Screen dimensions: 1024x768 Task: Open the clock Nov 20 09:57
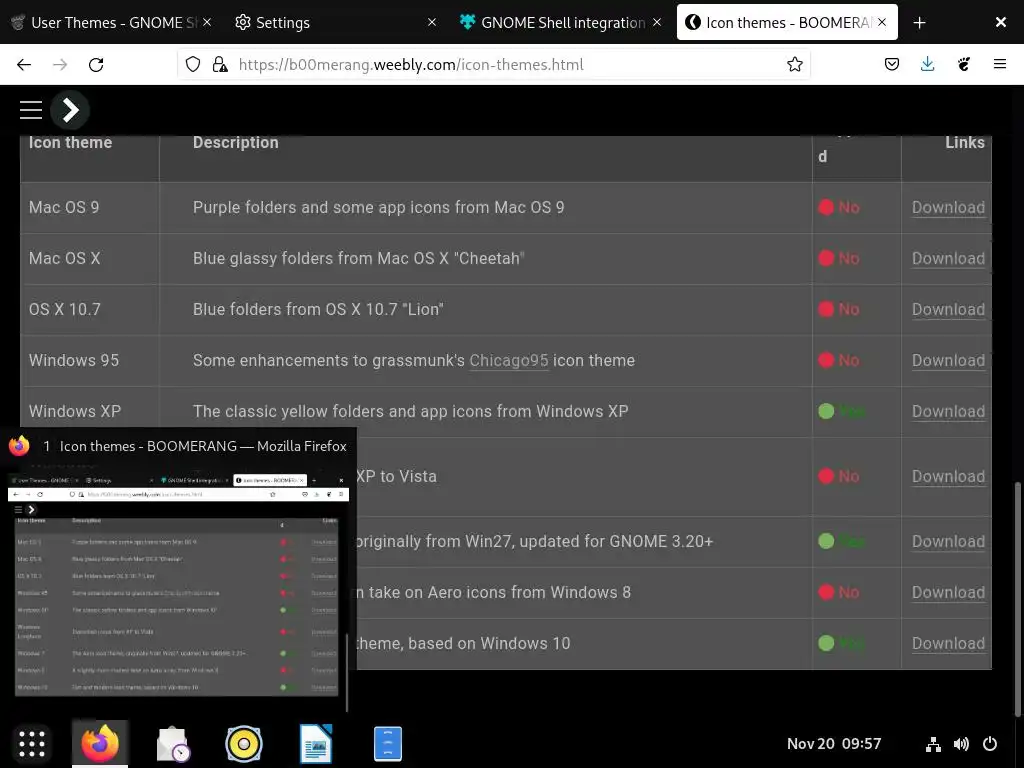coord(834,744)
